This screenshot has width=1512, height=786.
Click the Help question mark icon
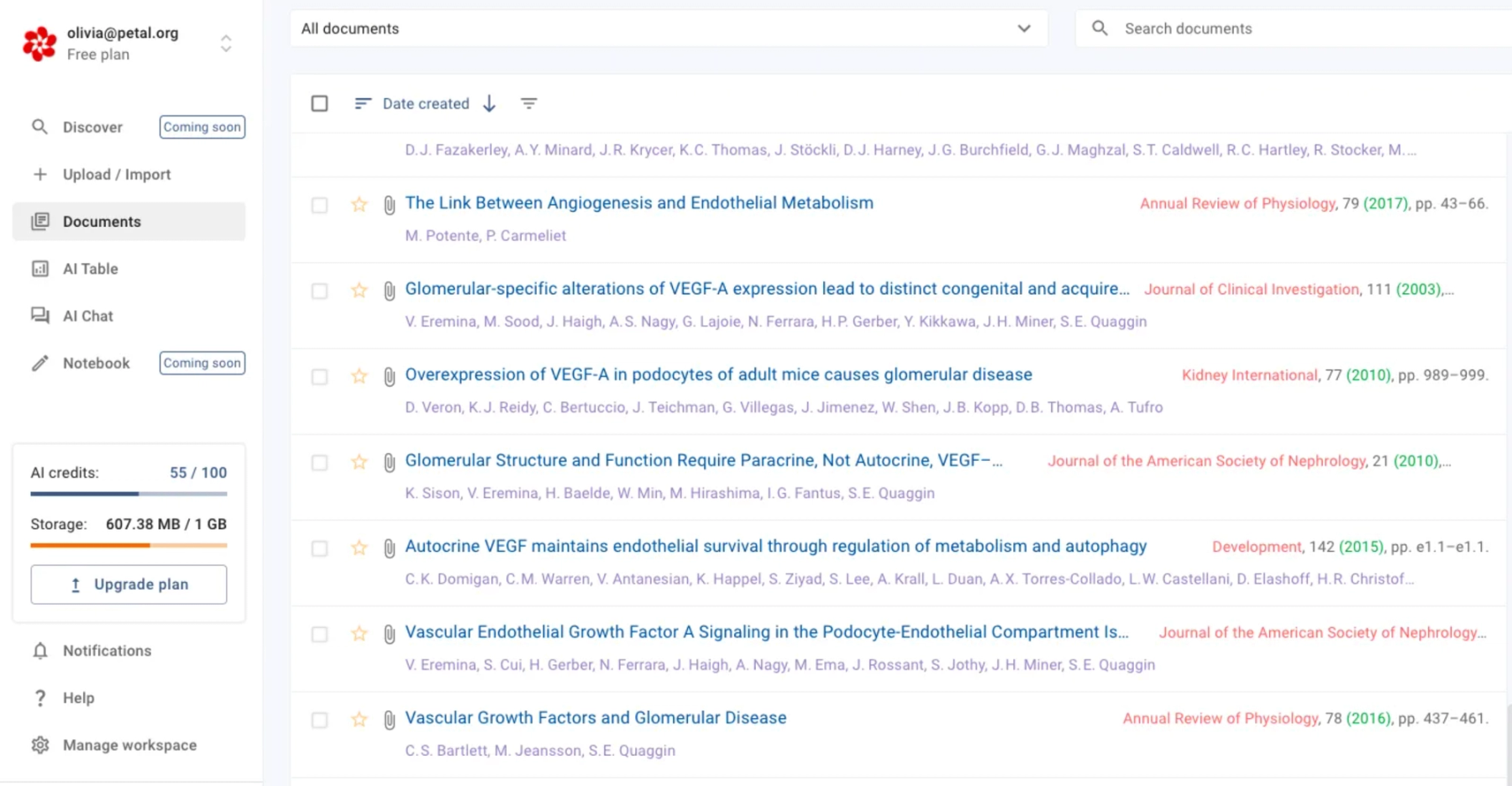(x=40, y=698)
